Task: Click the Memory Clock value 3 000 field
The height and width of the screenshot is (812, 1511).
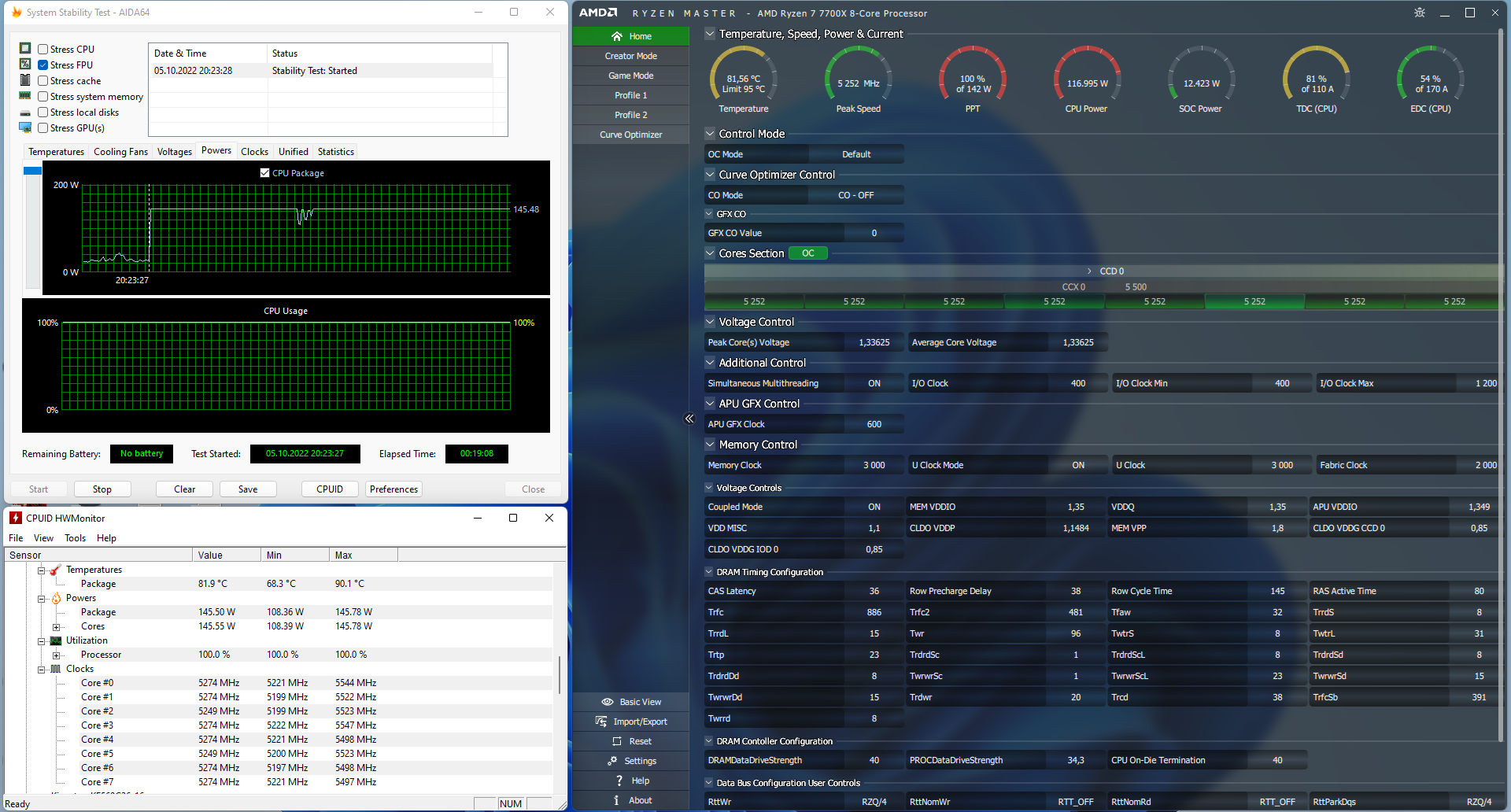Action: tap(874, 465)
